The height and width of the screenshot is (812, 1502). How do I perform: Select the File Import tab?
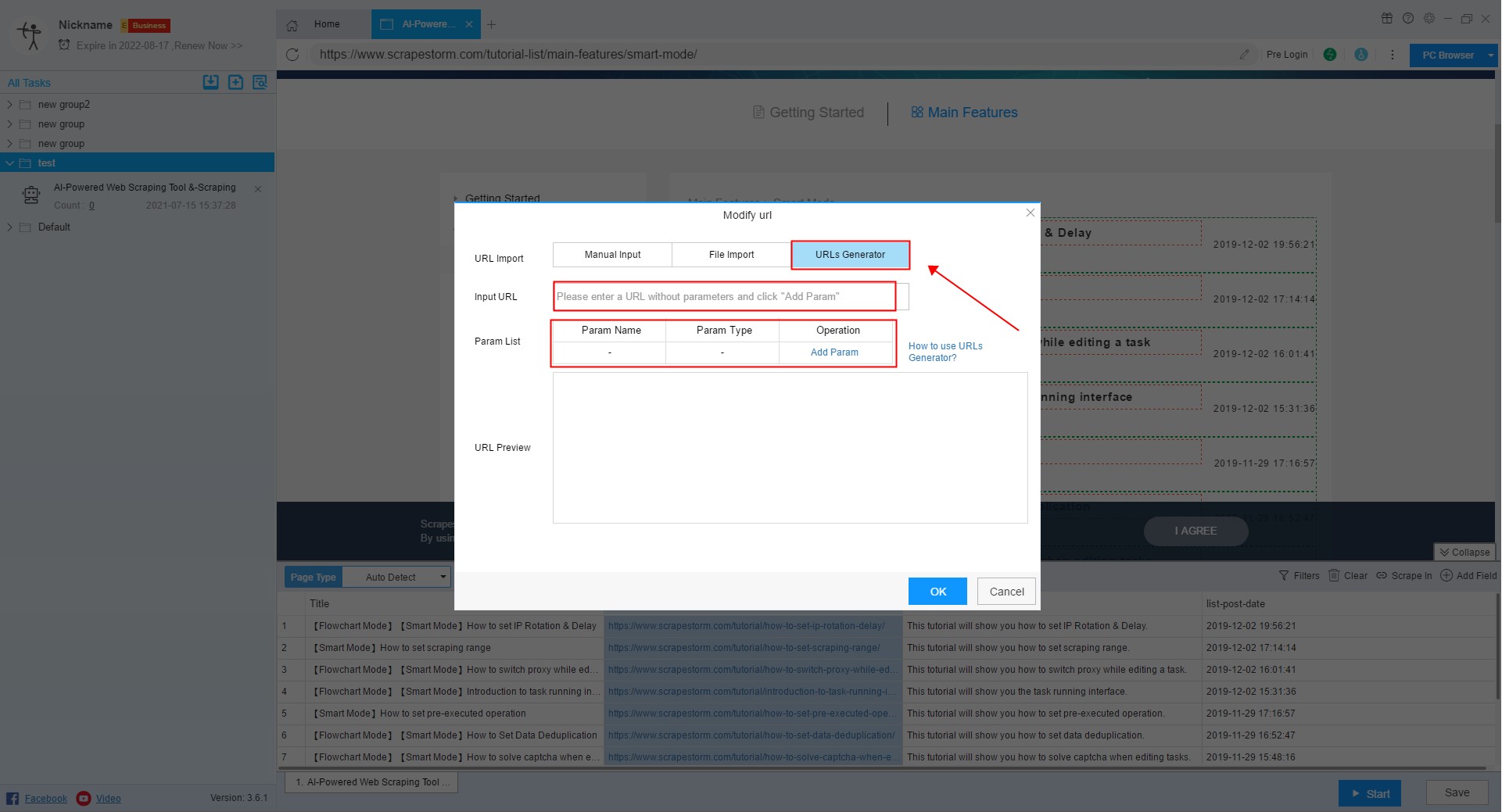731,255
